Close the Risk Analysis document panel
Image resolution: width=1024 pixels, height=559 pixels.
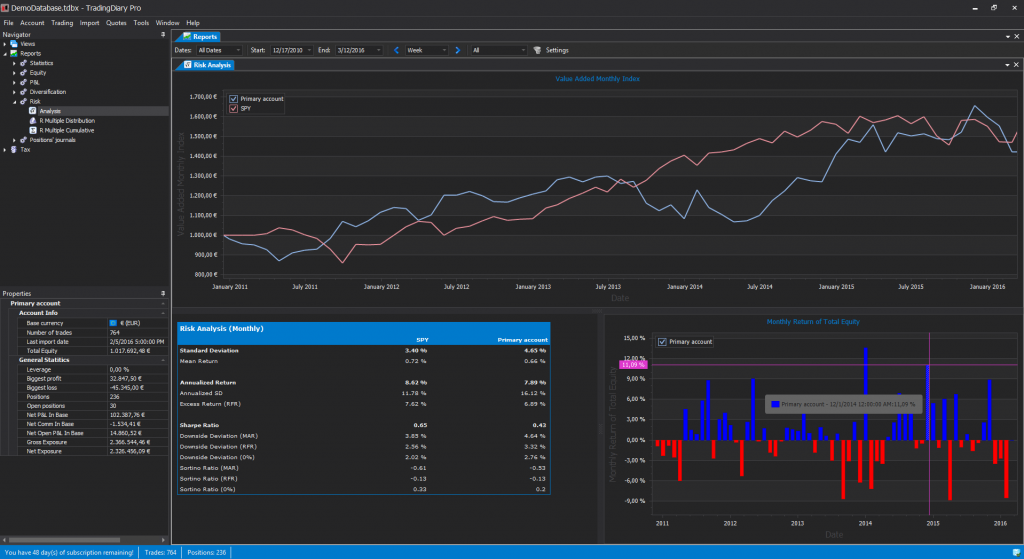click(x=1016, y=65)
